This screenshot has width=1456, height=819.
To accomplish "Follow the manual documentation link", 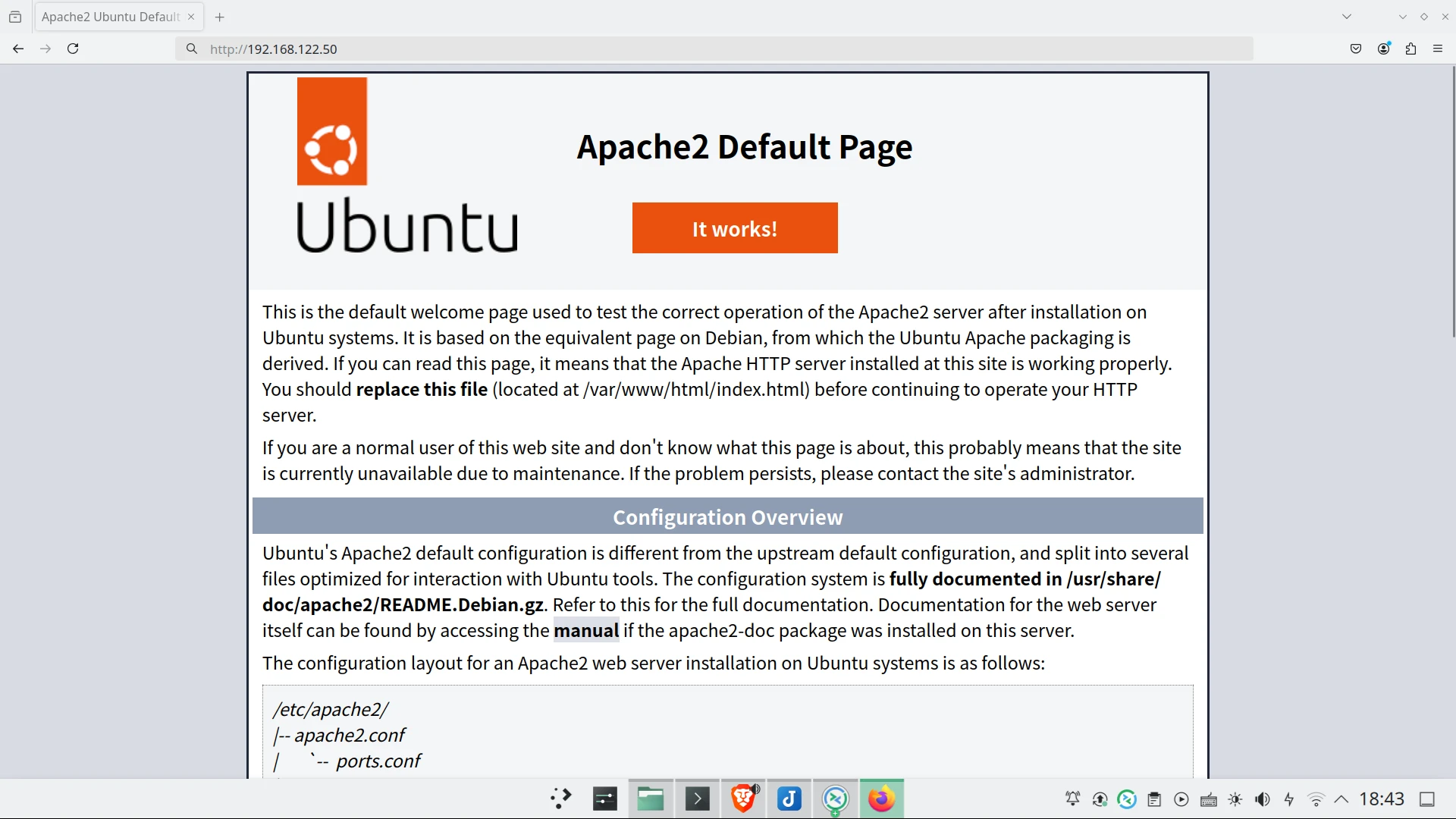I will (x=585, y=631).
